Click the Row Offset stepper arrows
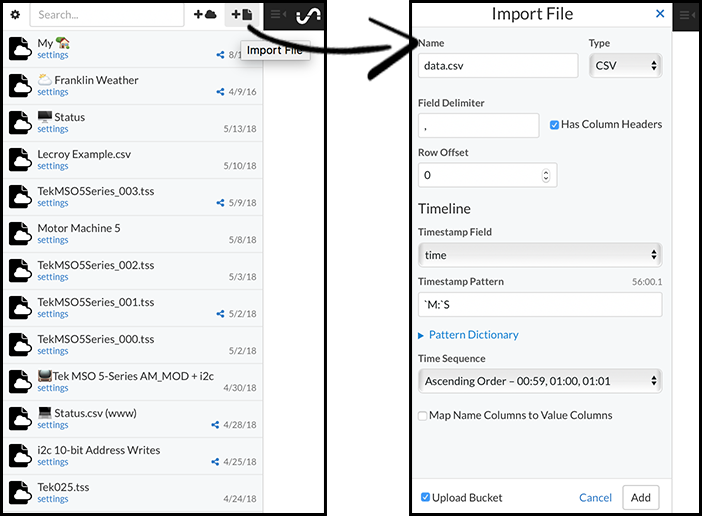 (x=546, y=175)
